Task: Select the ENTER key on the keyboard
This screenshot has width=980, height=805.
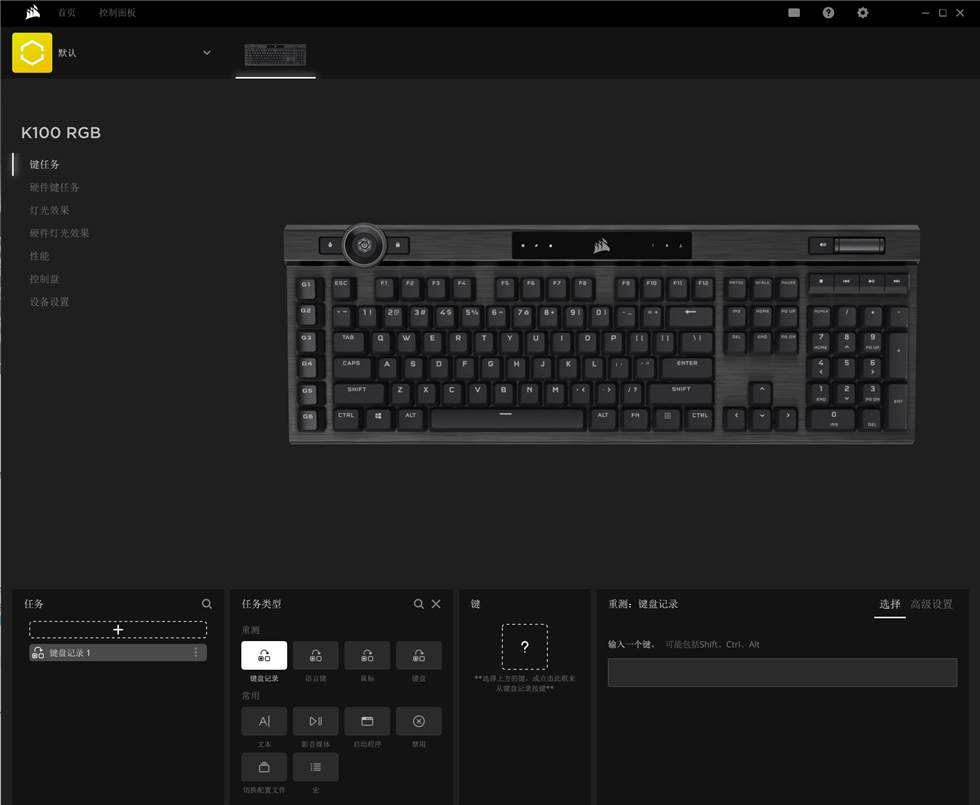Action: 687,366
